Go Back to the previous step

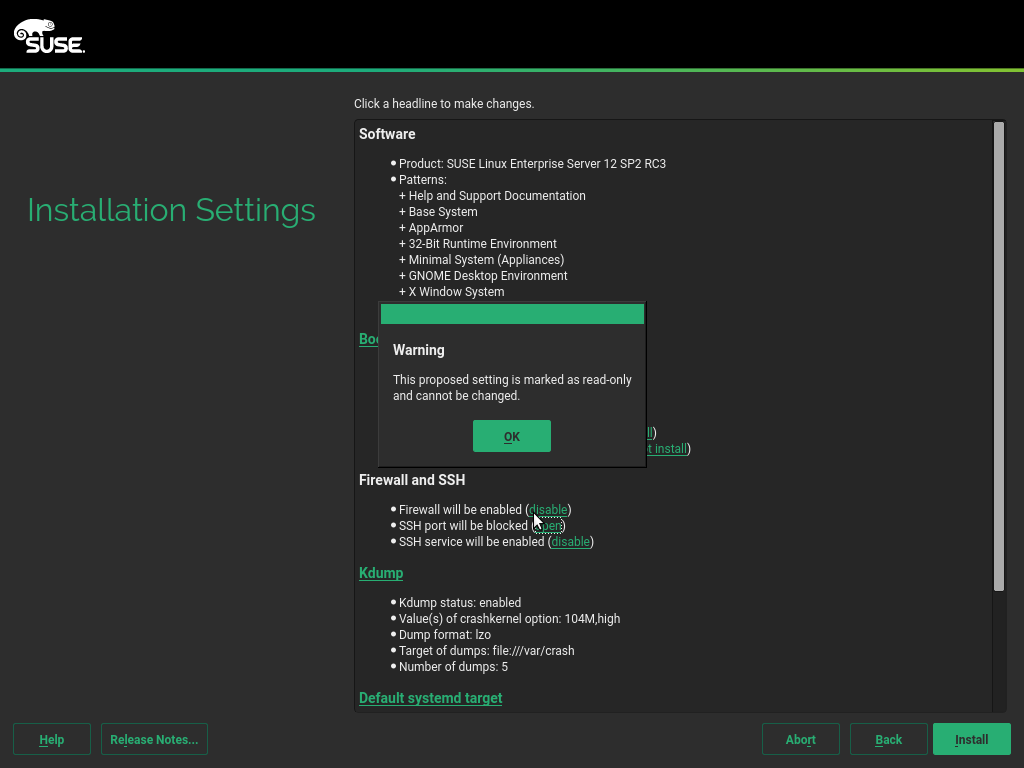click(x=888, y=739)
